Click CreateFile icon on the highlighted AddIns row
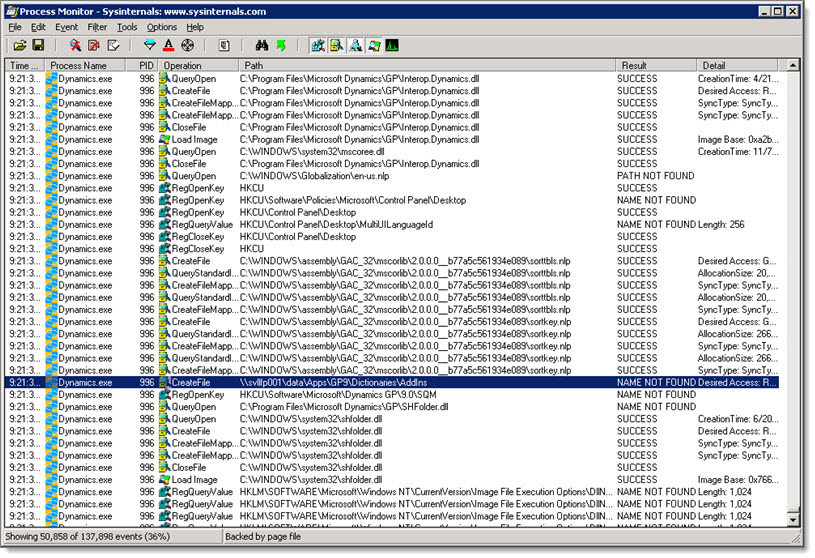 (164, 382)
